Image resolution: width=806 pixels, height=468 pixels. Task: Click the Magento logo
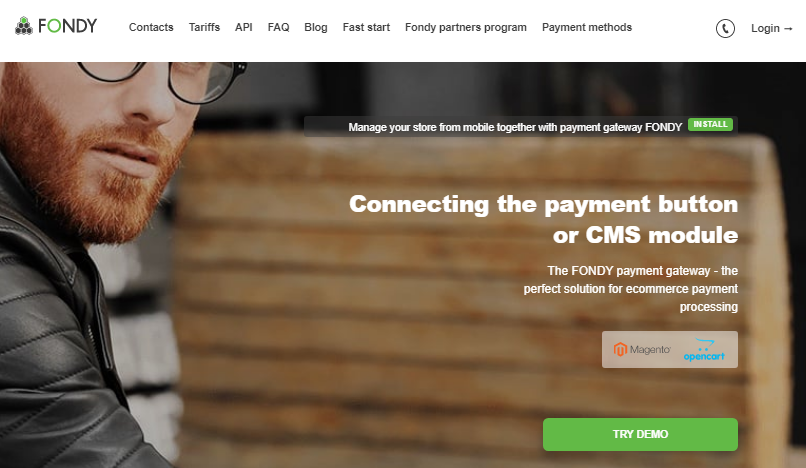click(x=642, y=350)
